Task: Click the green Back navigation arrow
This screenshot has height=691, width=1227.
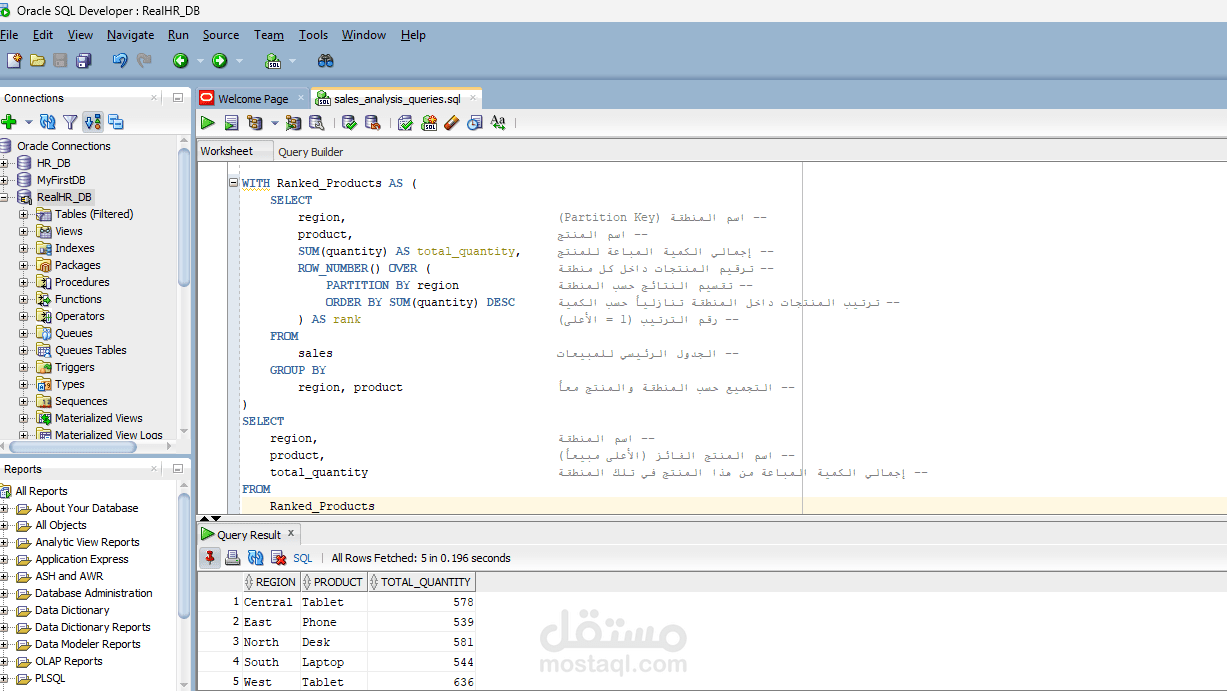Action: click(180, 61)
